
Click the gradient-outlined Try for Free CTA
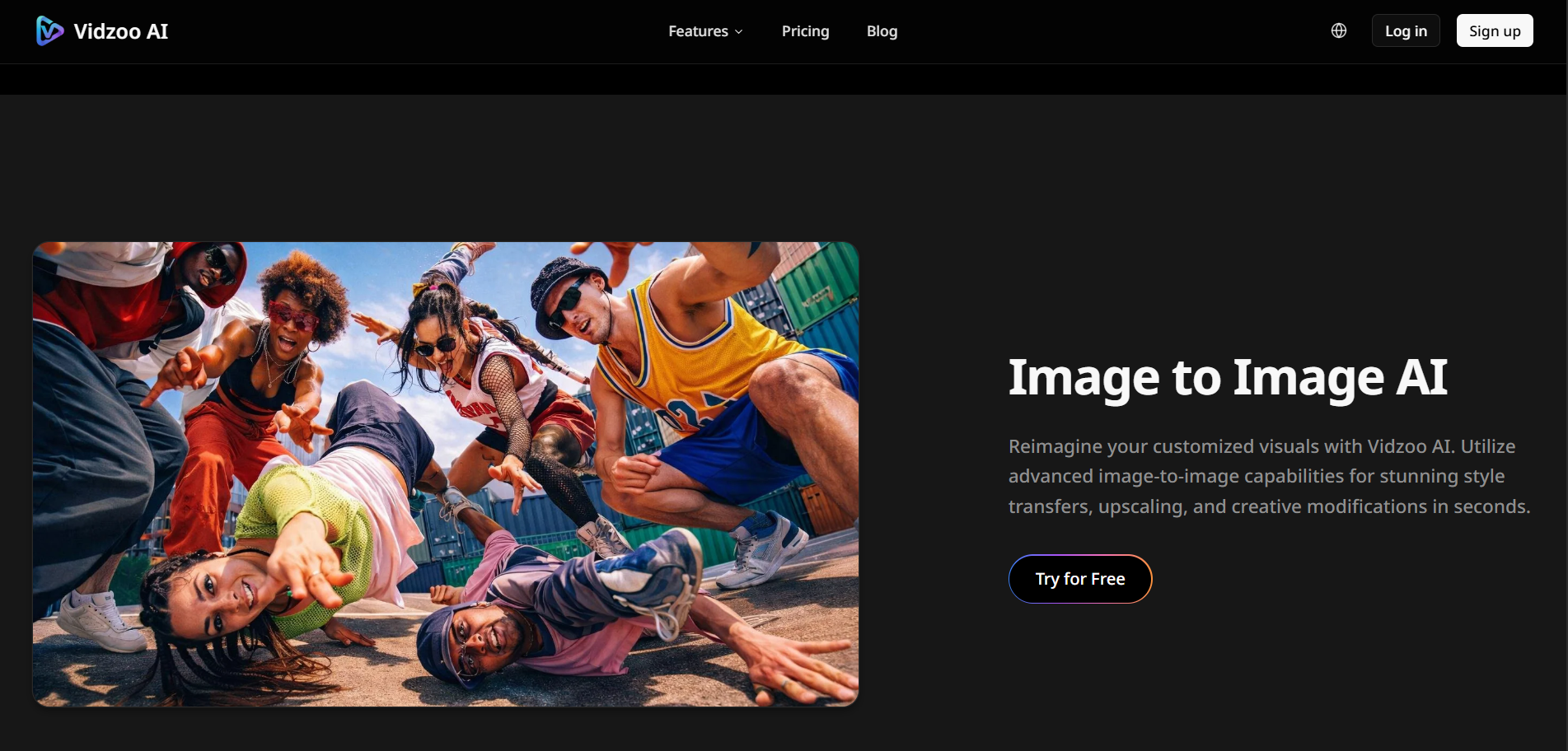tap(1079, 579)
